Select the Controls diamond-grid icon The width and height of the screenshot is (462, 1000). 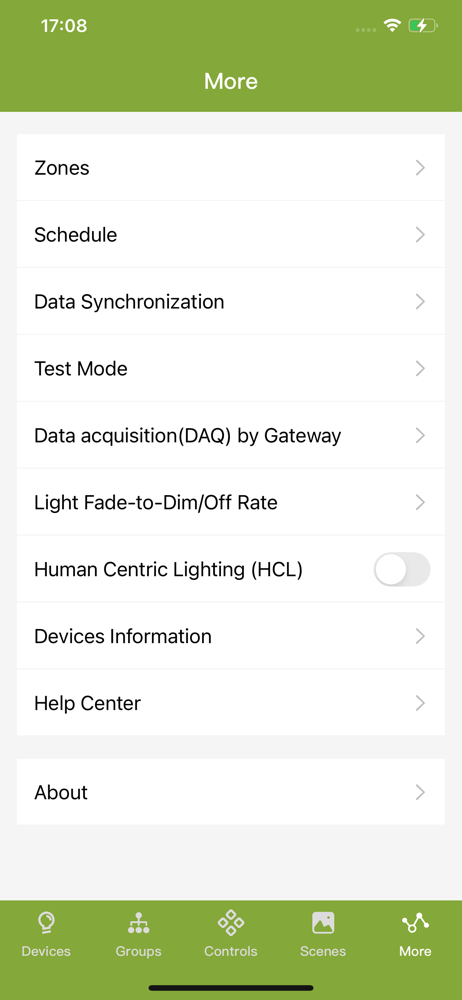pos(231,922)
